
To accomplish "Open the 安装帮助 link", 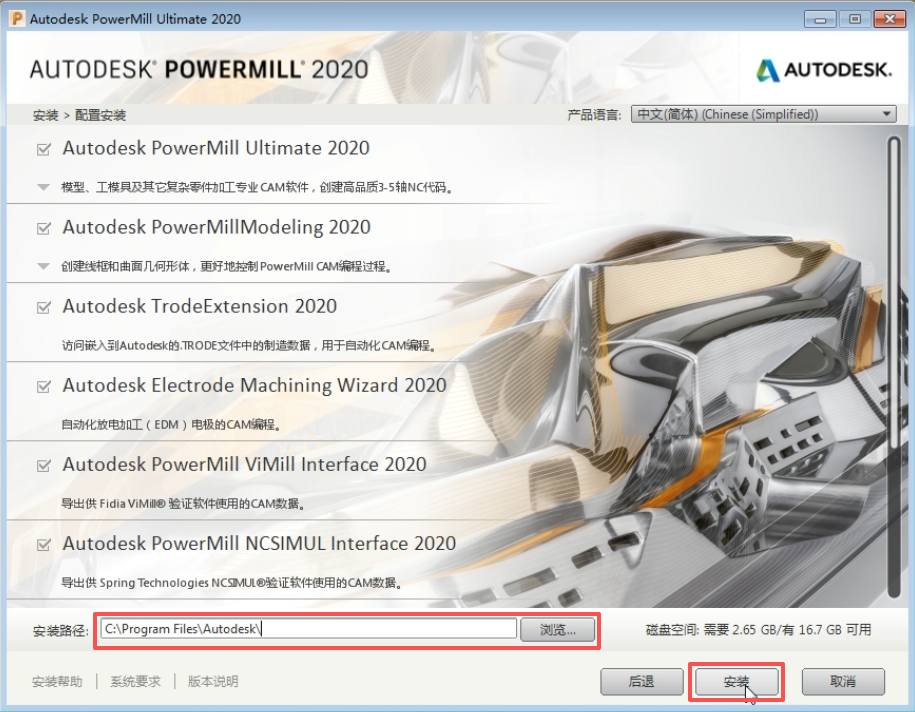I will [x=57, y=682].
